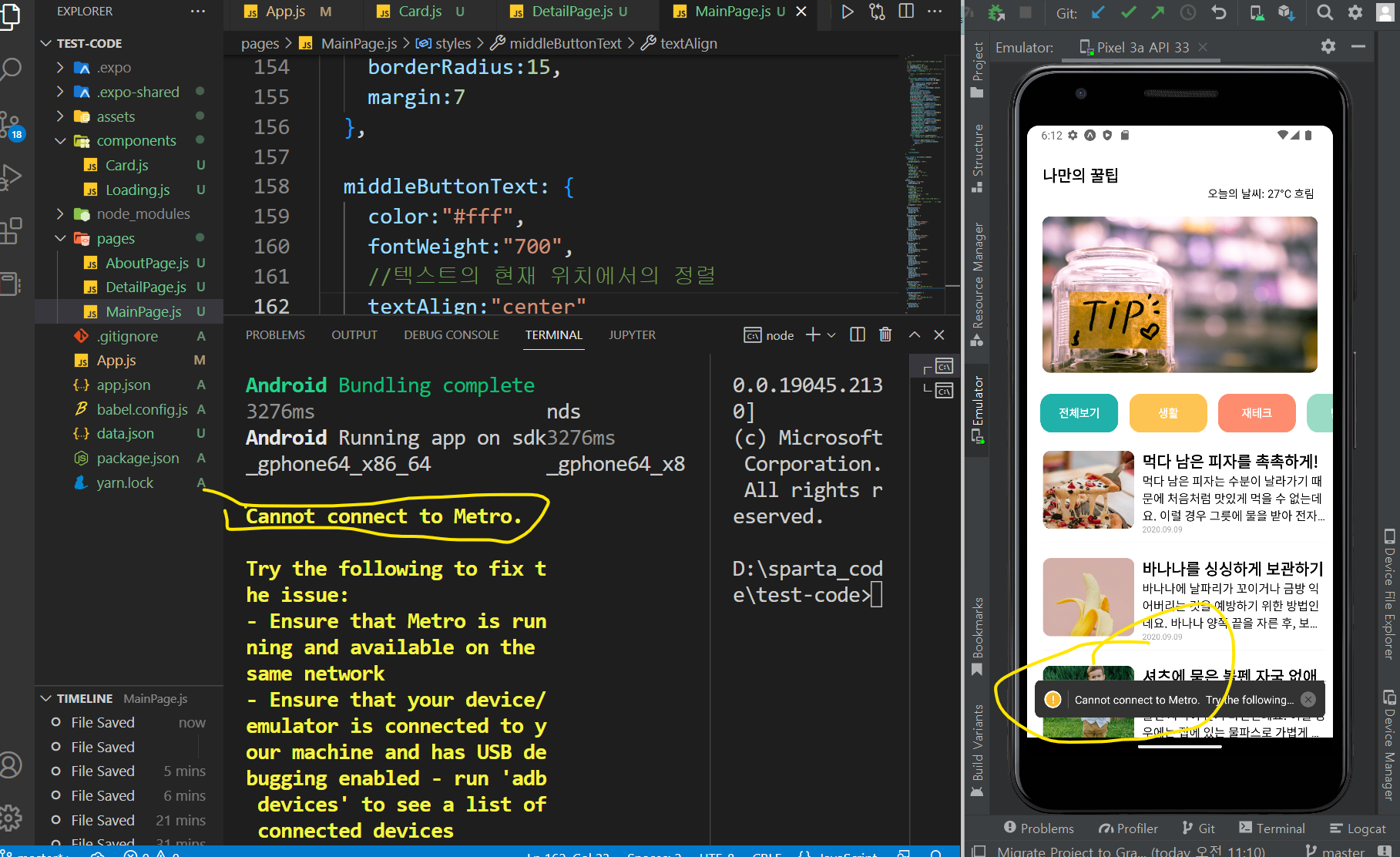Open Emulator panel settings gear
The width and height of the screenshot is (1400, 857).
1328,46
